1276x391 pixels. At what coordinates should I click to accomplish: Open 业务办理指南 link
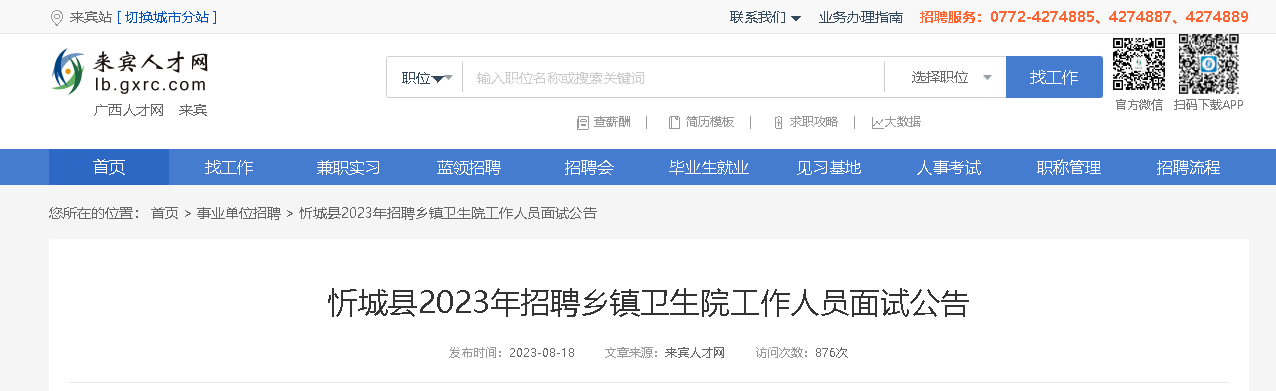[x=860, y=17]
